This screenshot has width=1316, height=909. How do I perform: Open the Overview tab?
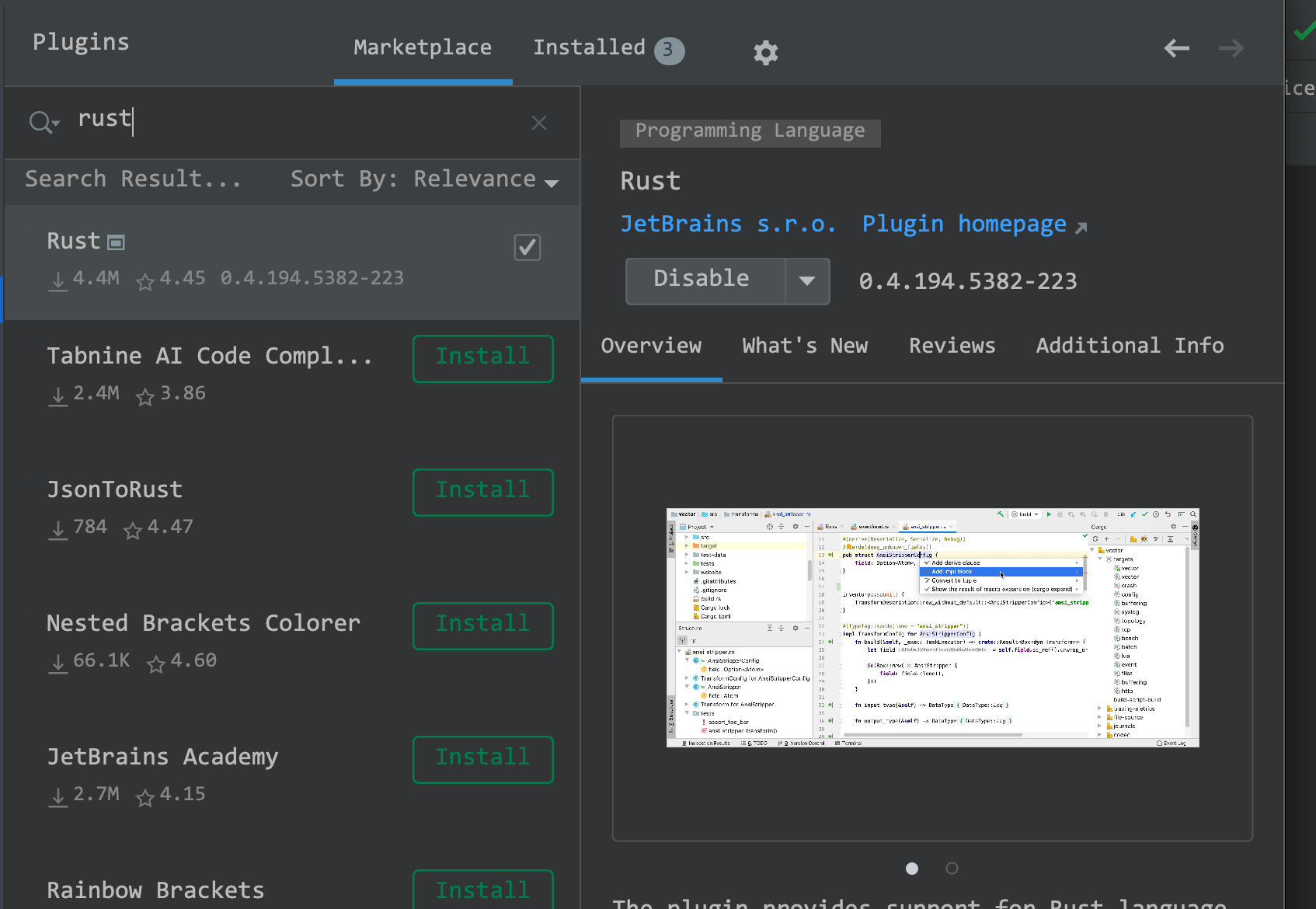coord(651,346)
